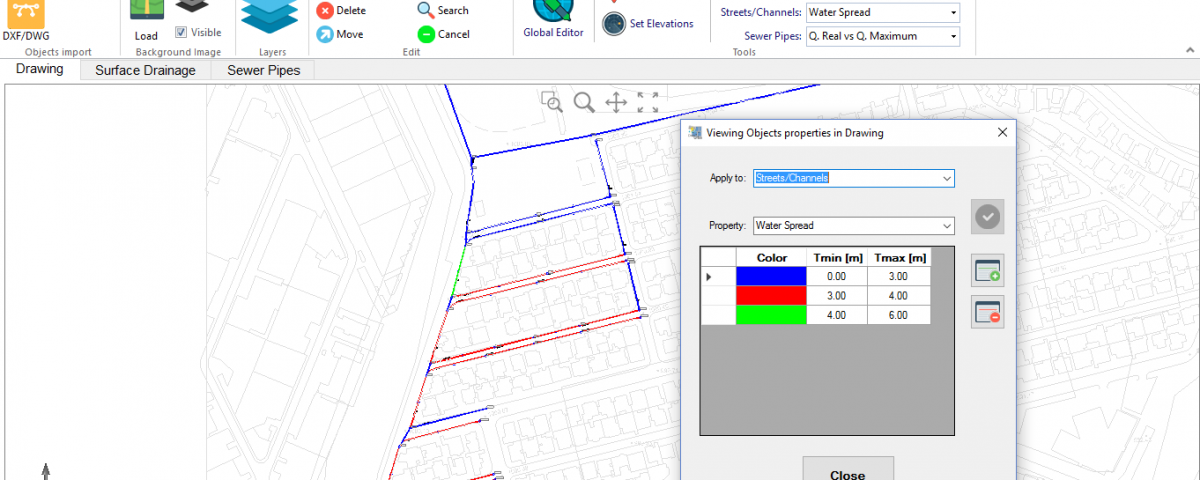Expand the Streets/Channels ribbon dropdown
1200x480 pixels.
(x=953, y=13)
